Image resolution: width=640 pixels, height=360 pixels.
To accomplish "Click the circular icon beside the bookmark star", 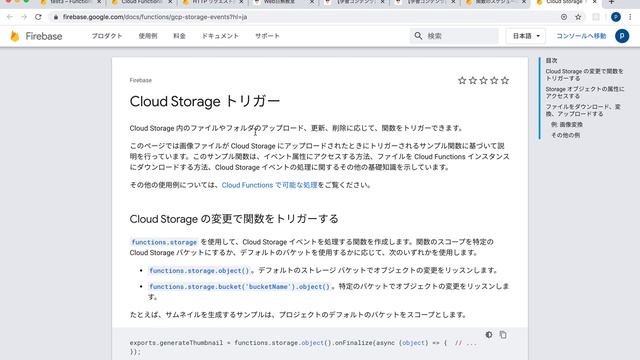I will (x=564, y=17).
